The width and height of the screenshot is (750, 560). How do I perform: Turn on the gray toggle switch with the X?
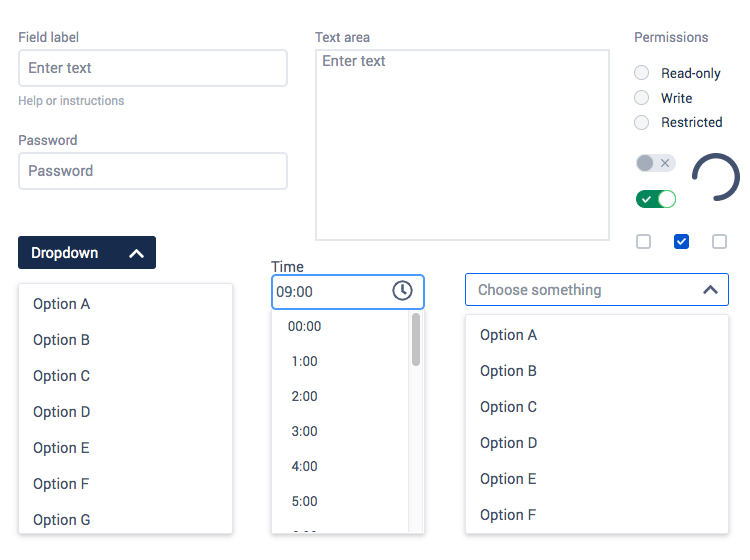point(656,163)
